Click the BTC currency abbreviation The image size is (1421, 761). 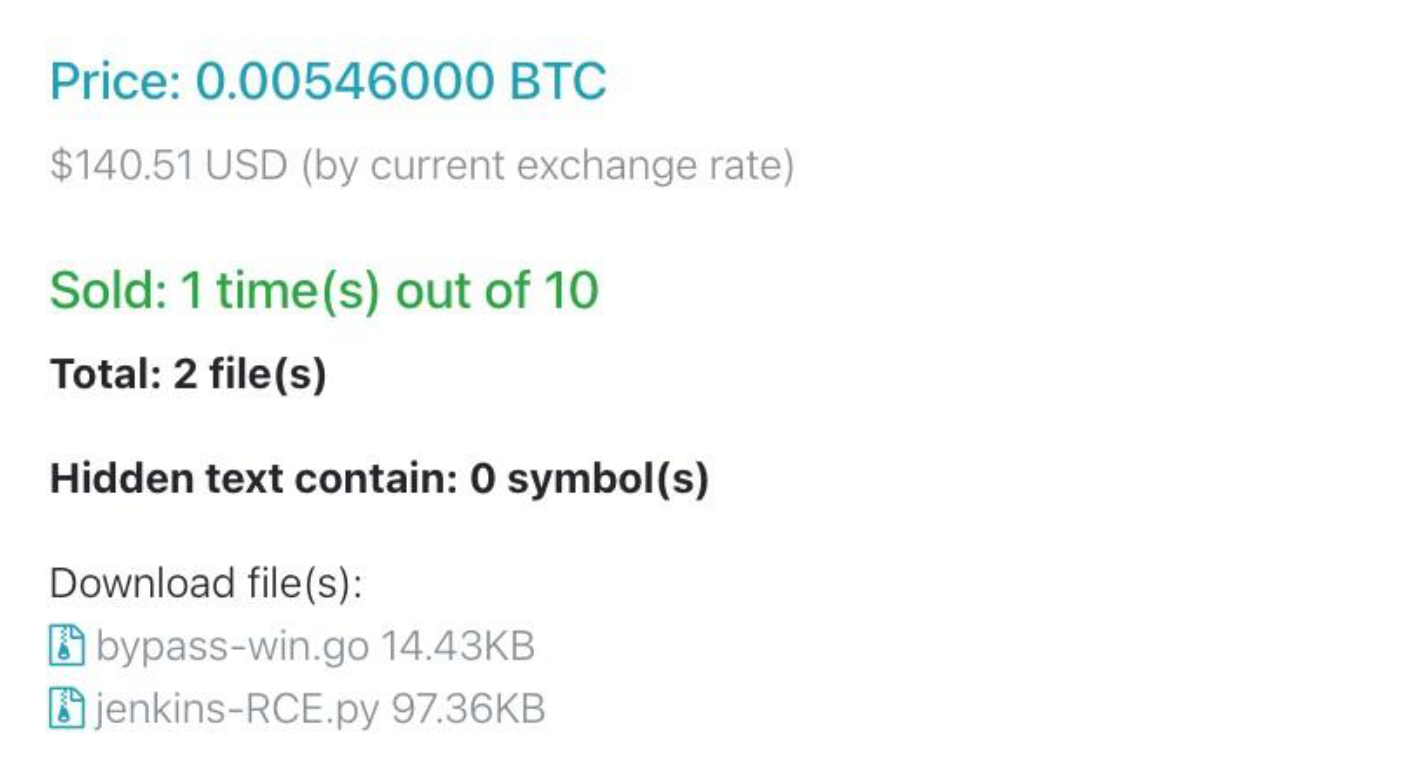(558, 81)
